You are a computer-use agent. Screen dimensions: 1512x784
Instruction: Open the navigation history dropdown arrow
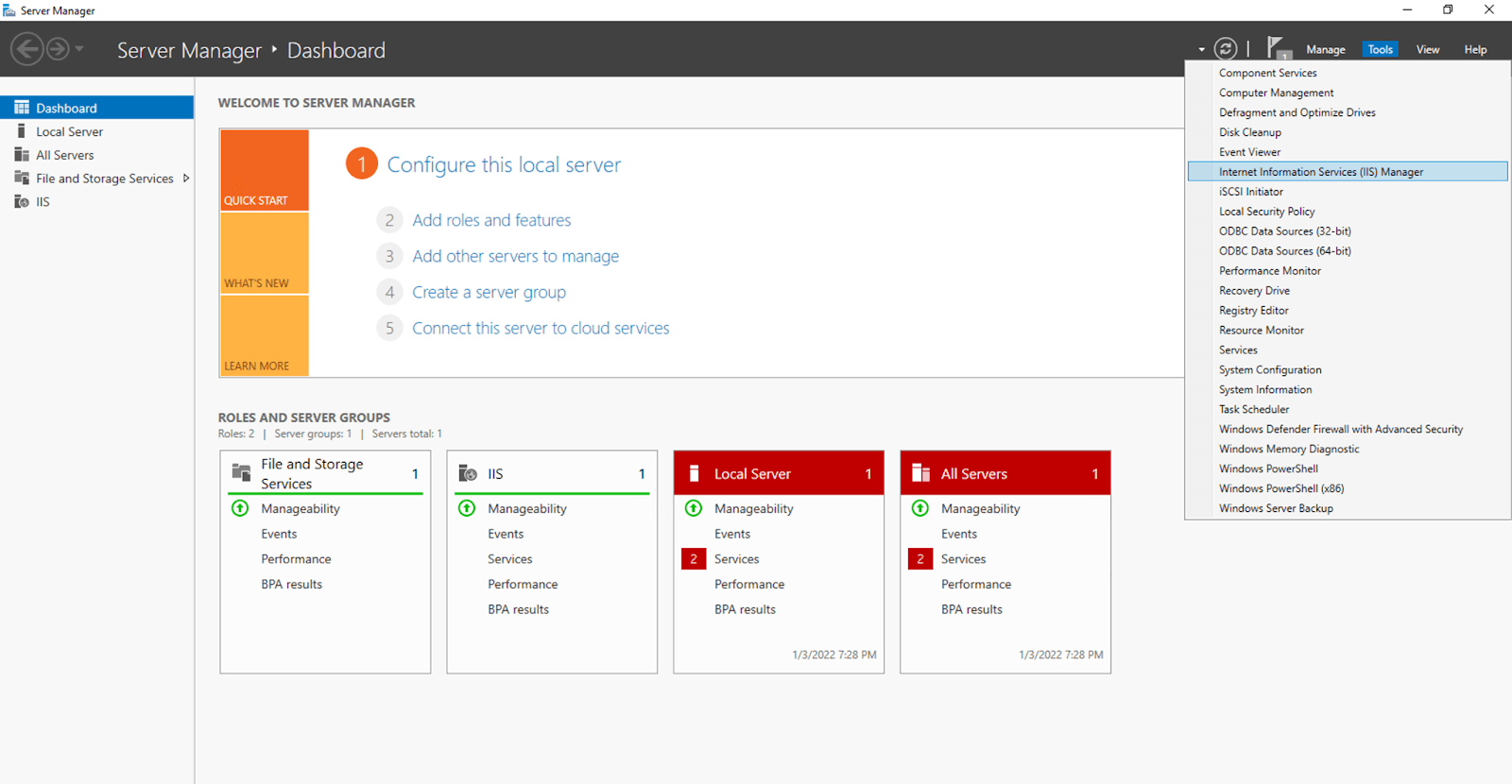tap(79, 49)
